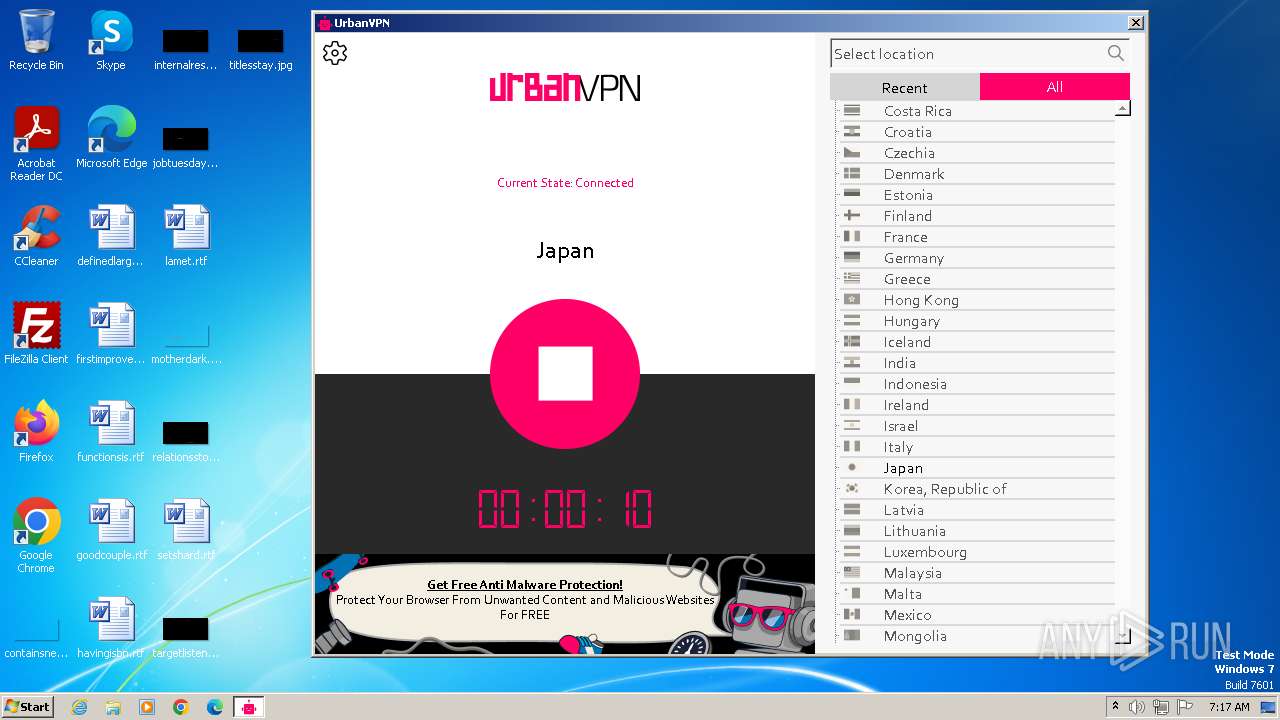Switch to the Recent tab
The height and width of the screenshot is (720, 1280).
(x=904, y=87)
